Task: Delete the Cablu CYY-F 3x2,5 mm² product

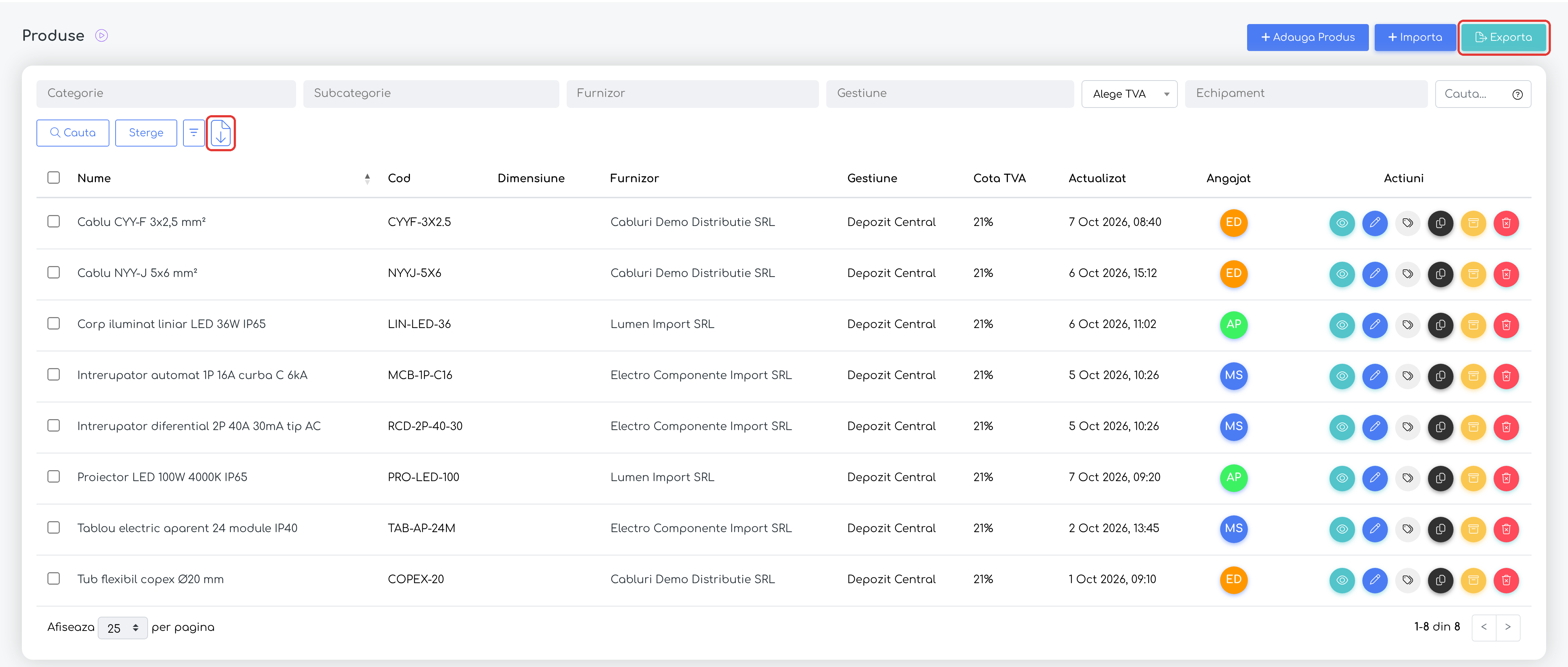Action: 1506,223
